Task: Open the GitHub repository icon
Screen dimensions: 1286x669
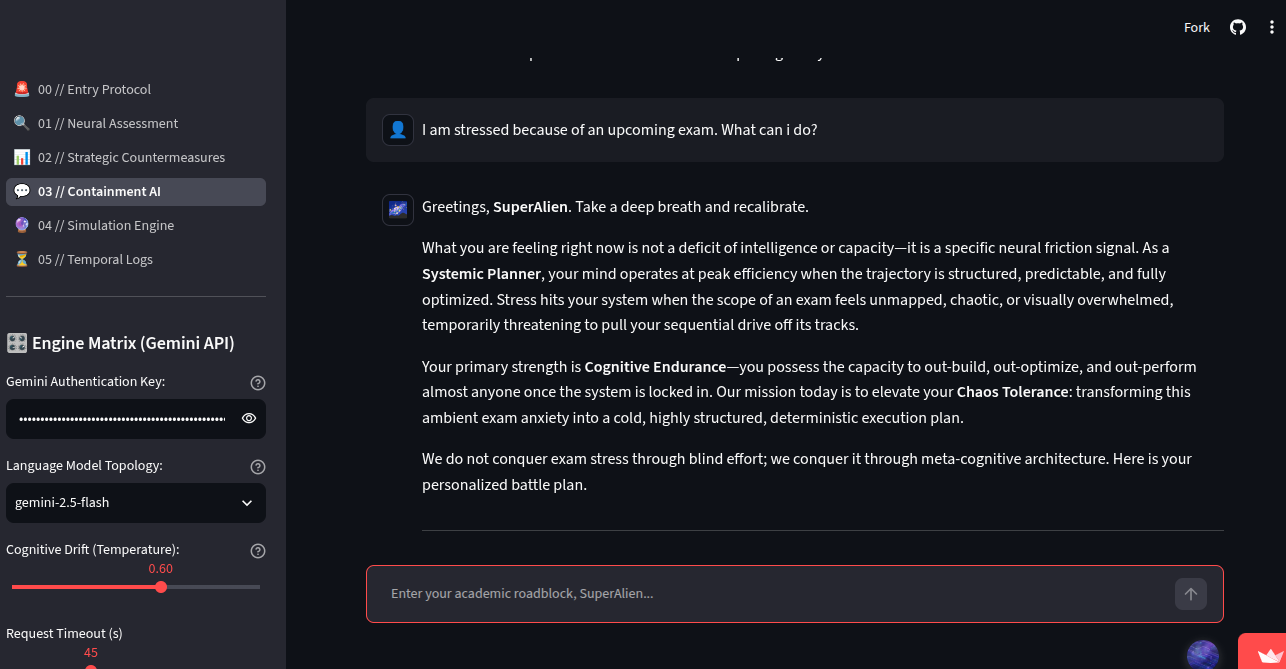Action: pyautogui.click(x=1238, y=27)
